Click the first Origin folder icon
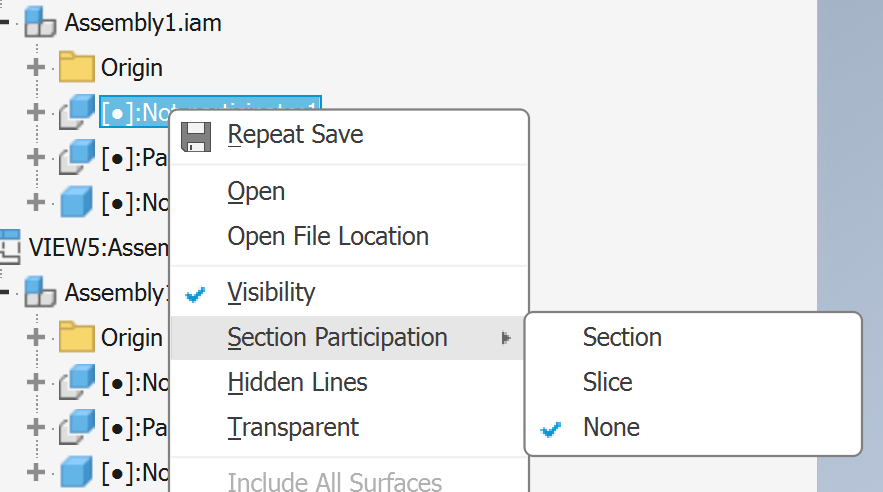 [x=76, y=69]
